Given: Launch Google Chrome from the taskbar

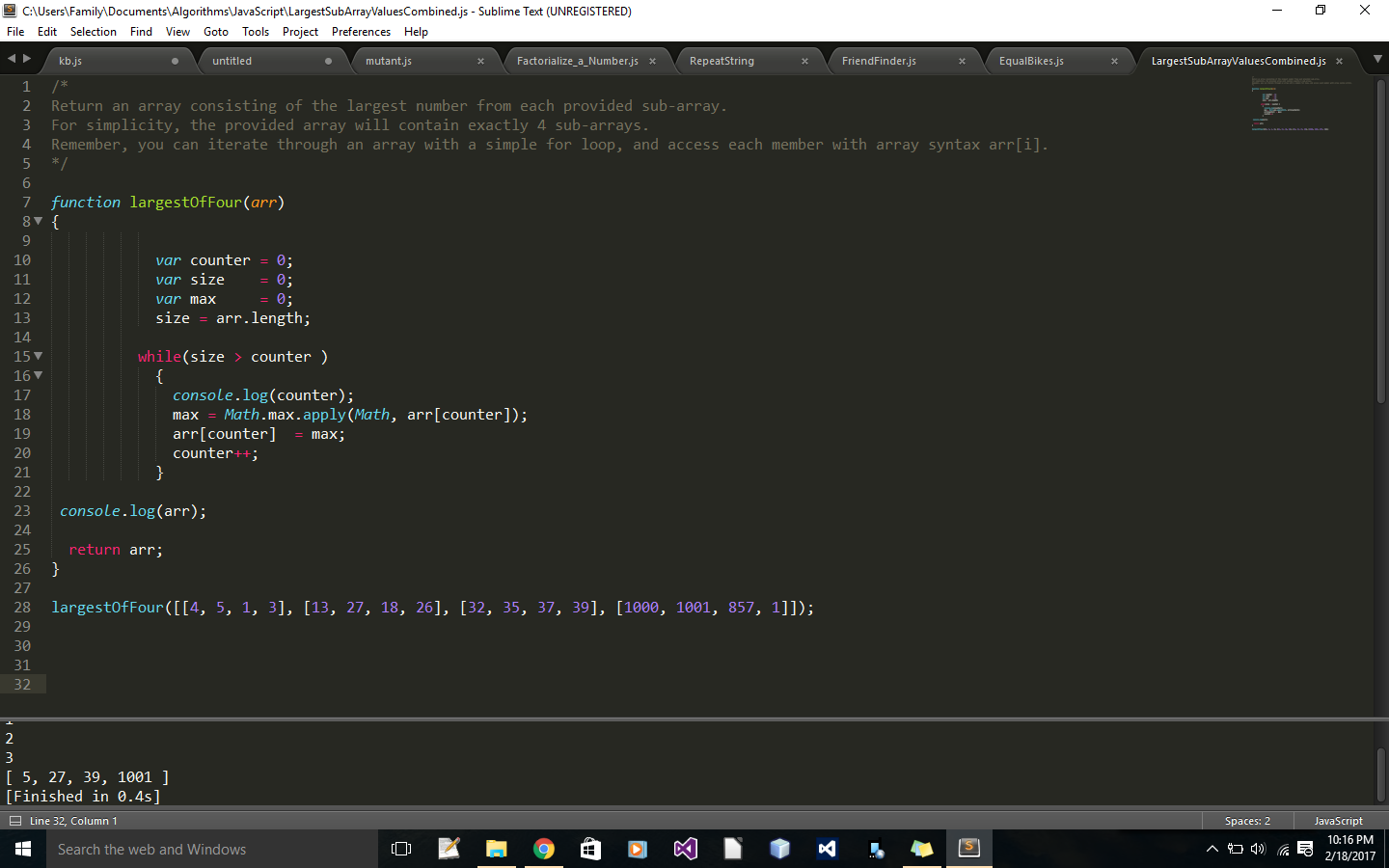Looking at the screenshot, I should coord(543,849).
